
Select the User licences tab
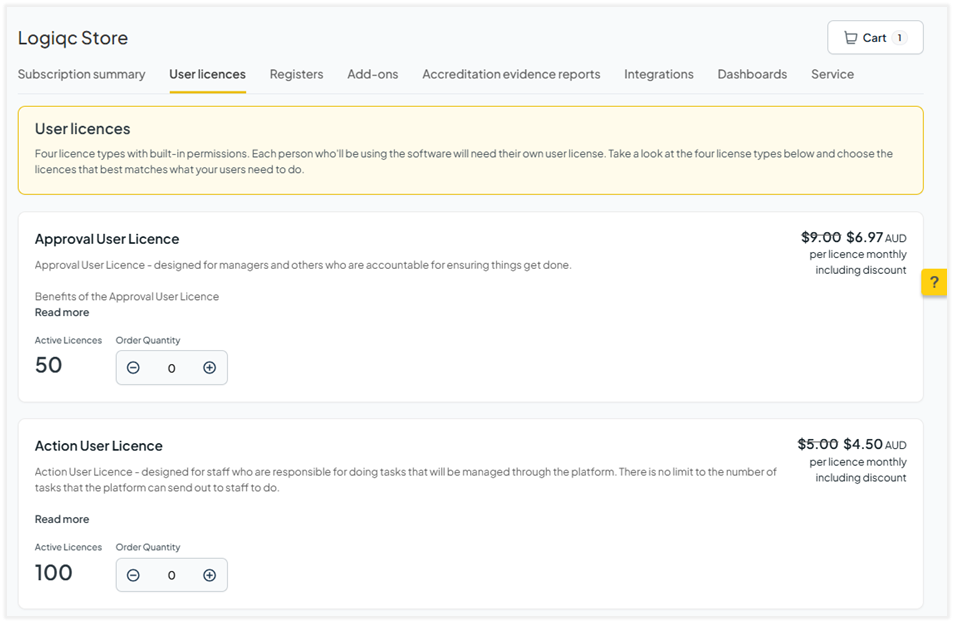pyautogui.click(x=207, y=74)
